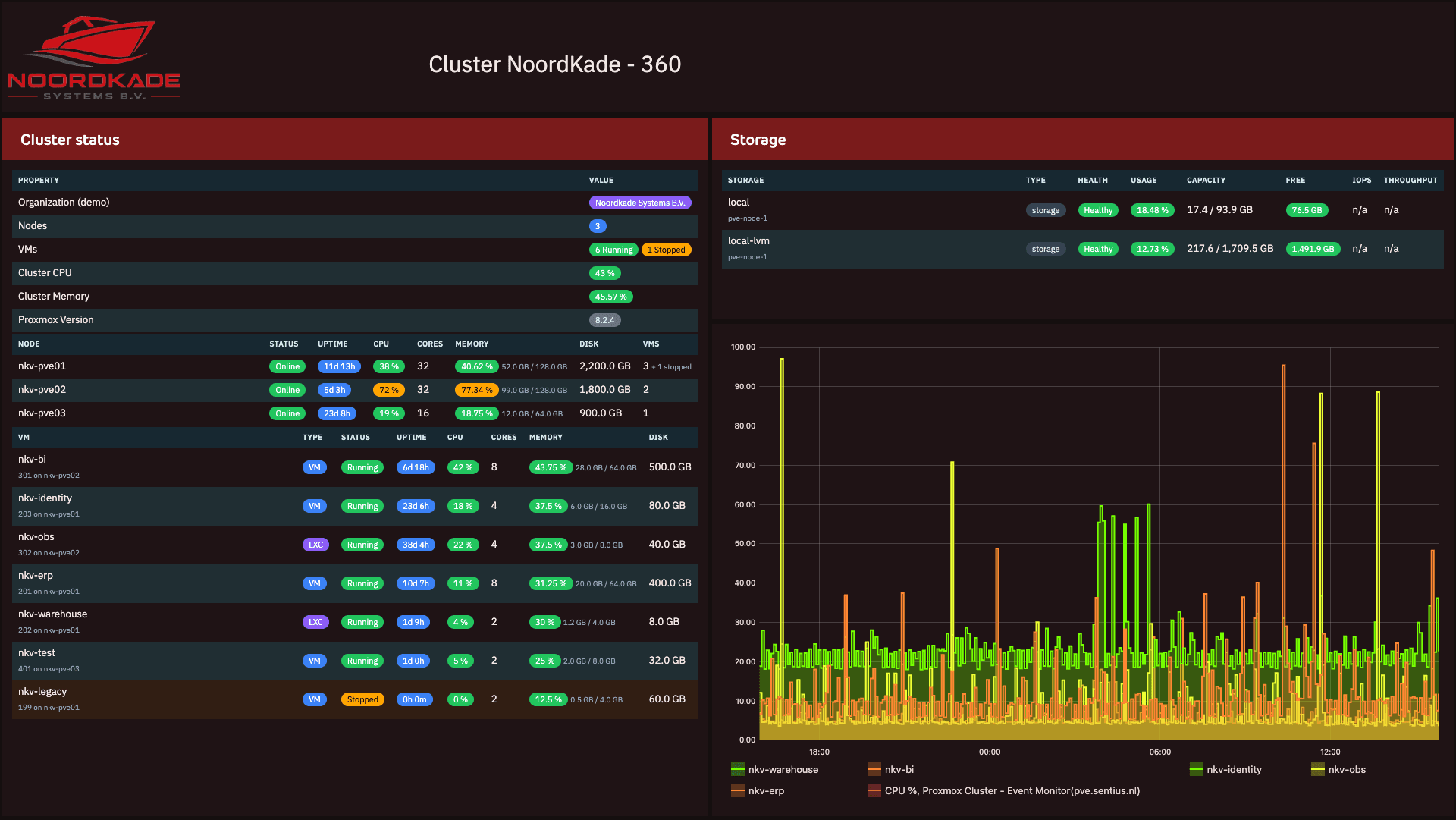This screenshot has width=1456, height=820.
Task: Click the Stopped status badge for nkv-legacy
Action: pos(362,699)
